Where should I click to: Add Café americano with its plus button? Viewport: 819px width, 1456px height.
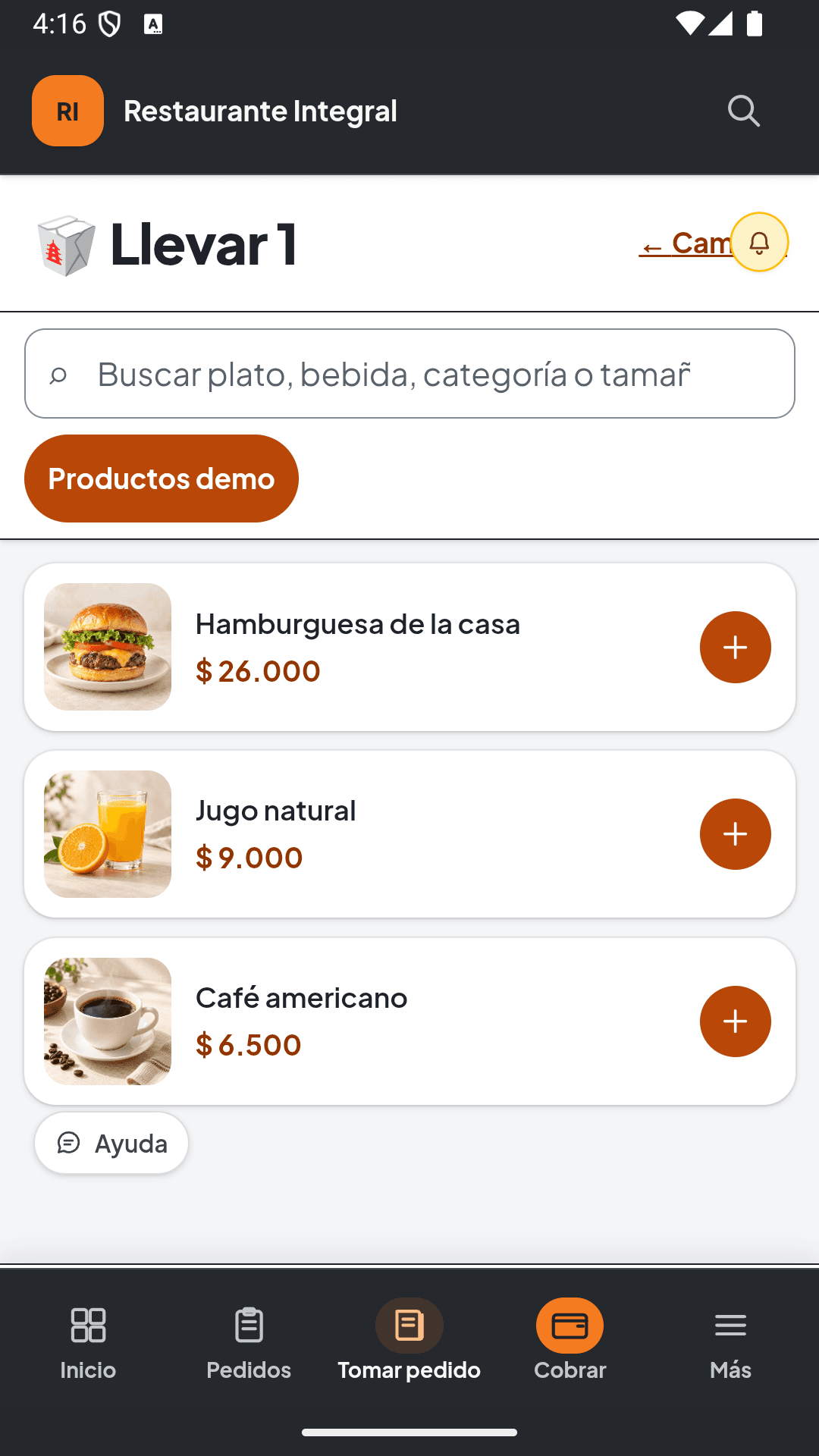[x=735, y=1021]
